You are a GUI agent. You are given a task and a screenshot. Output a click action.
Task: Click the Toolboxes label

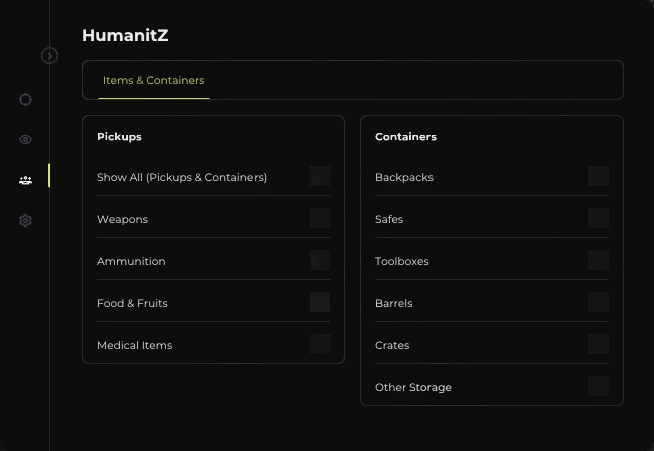coord(402,261)
